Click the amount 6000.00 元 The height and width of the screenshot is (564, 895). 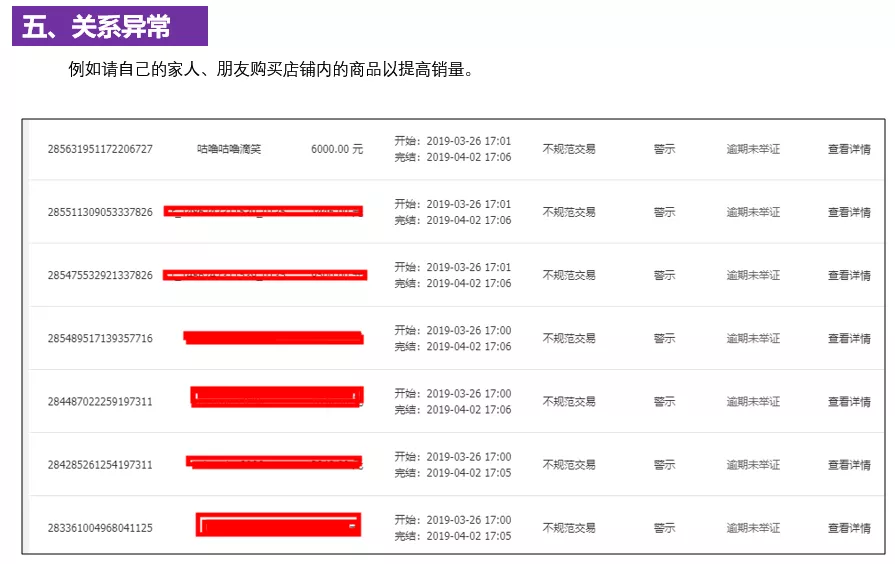[337, 149]
